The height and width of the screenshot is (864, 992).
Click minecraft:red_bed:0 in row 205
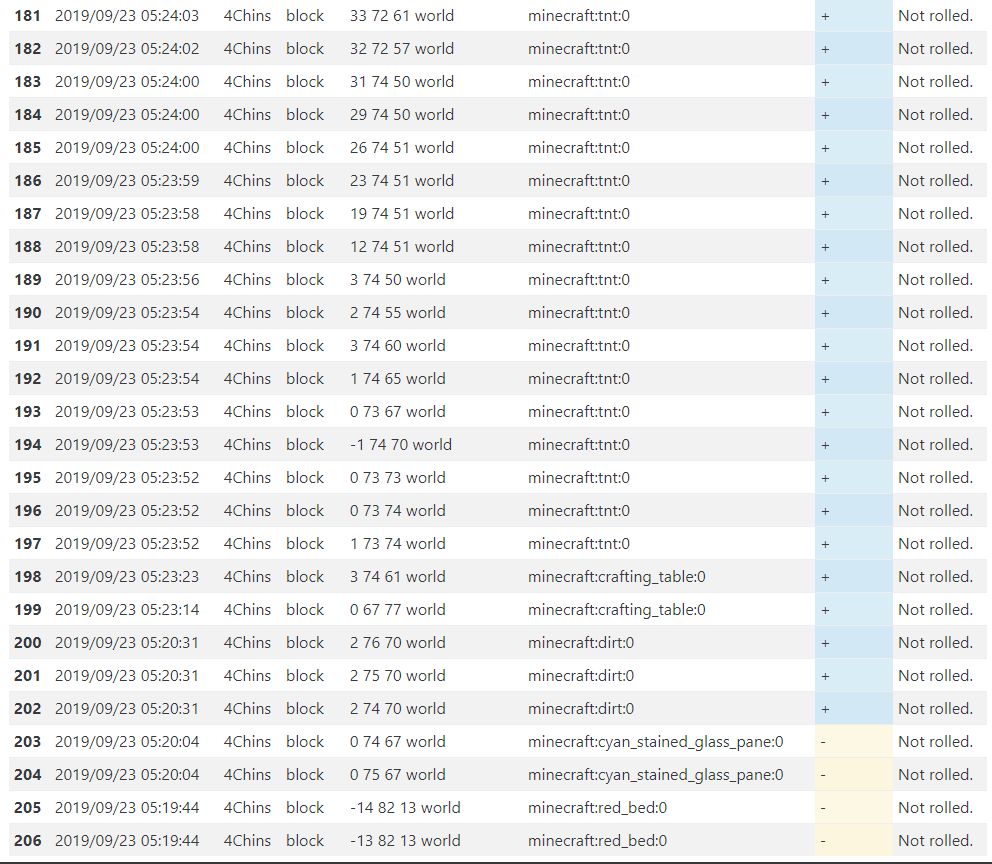click(597, 807)
